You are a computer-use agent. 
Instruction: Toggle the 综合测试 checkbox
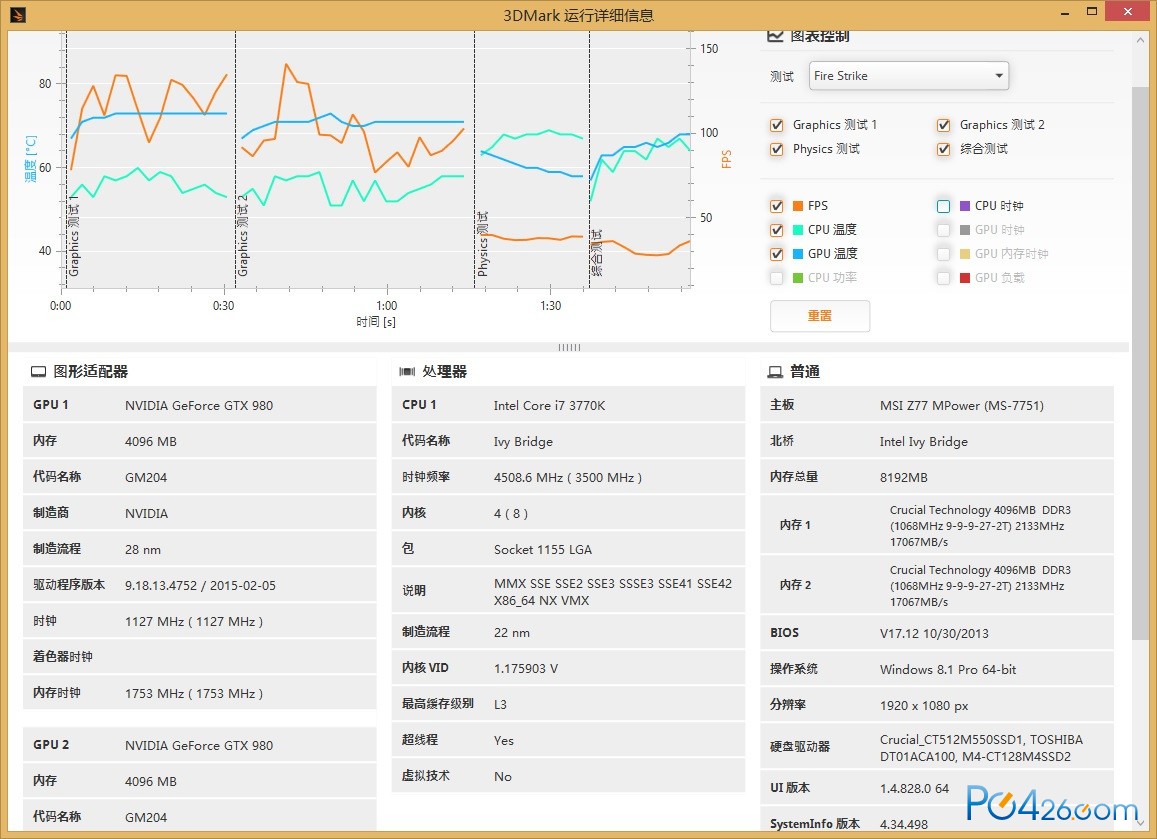point(943,149)
